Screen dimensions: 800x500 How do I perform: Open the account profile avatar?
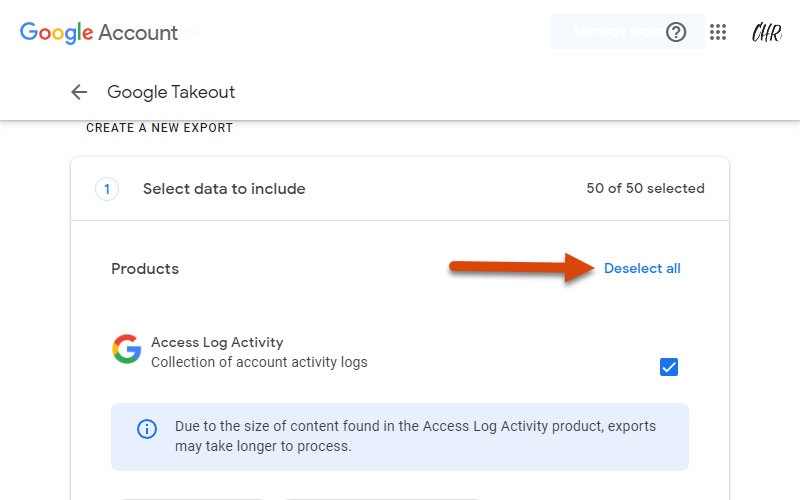click(x=766, y=32)
